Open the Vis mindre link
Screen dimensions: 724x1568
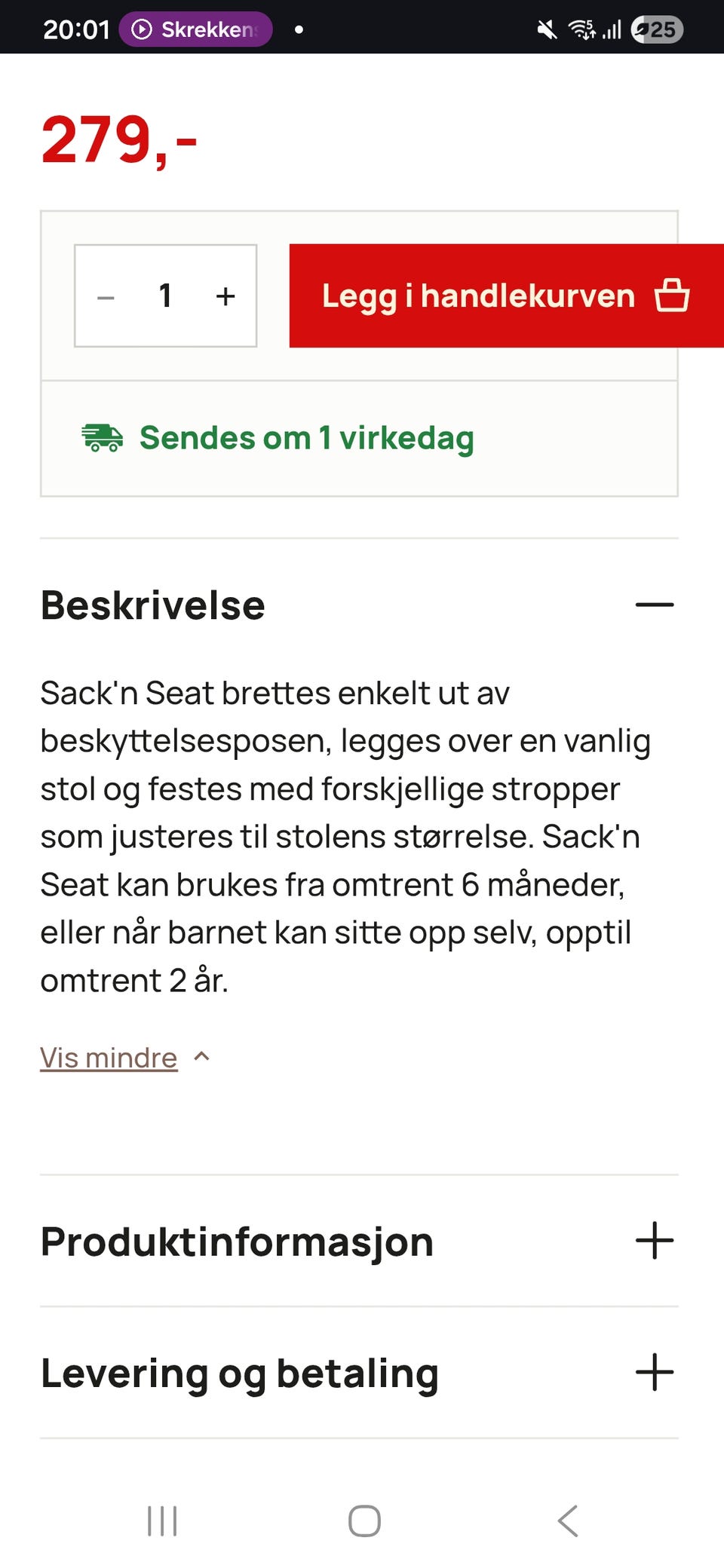click(108, 1057)
